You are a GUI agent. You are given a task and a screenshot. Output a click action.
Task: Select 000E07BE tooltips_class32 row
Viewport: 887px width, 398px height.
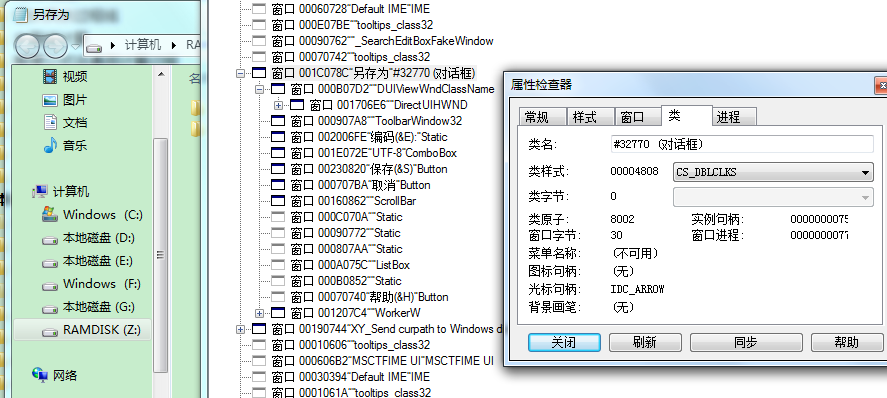click(352, 25)
